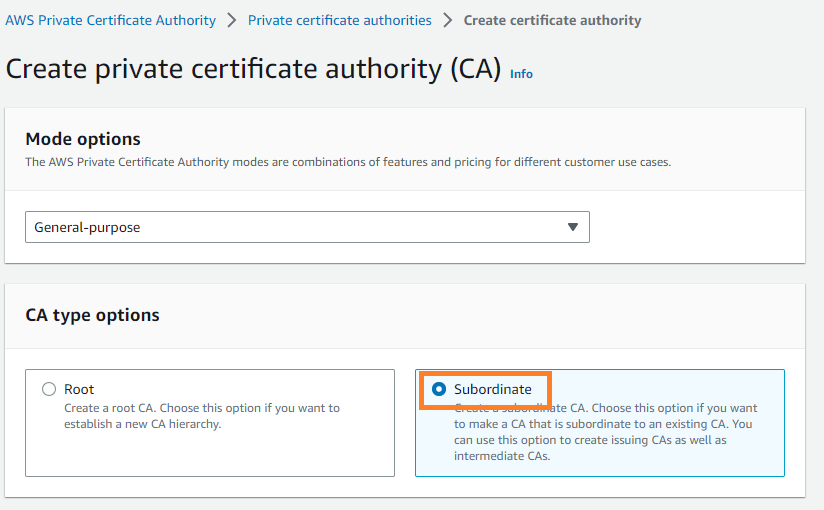824x510 pixels.
Task: Click the CA type options heading
Action: pyautogui.click(x=92, y=315)
